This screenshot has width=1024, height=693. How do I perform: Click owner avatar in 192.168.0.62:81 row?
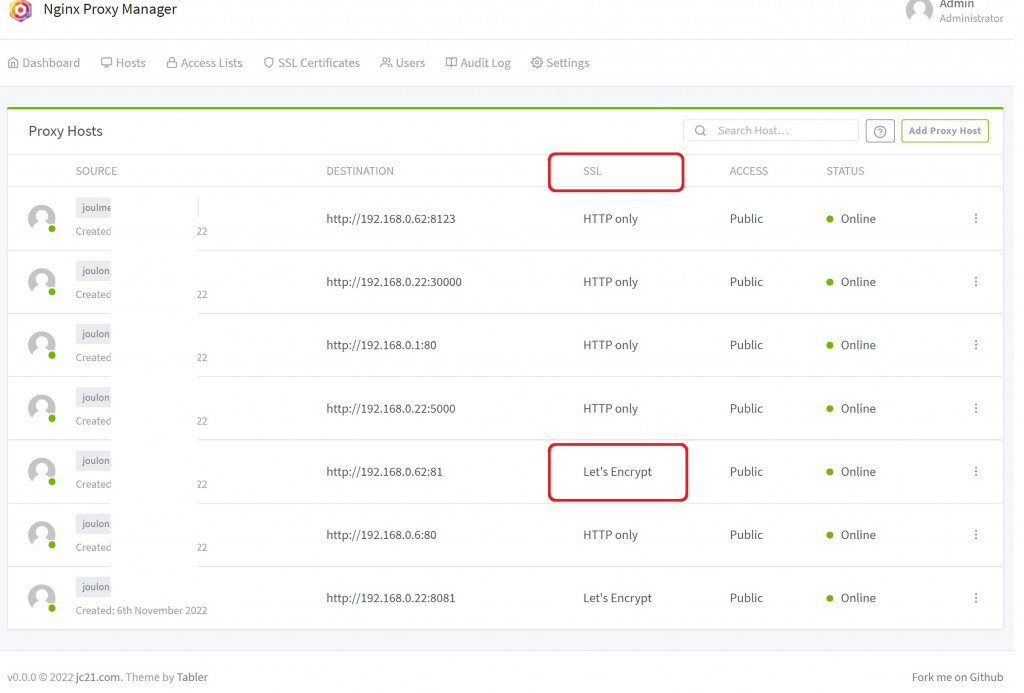(x=42, y=472)
